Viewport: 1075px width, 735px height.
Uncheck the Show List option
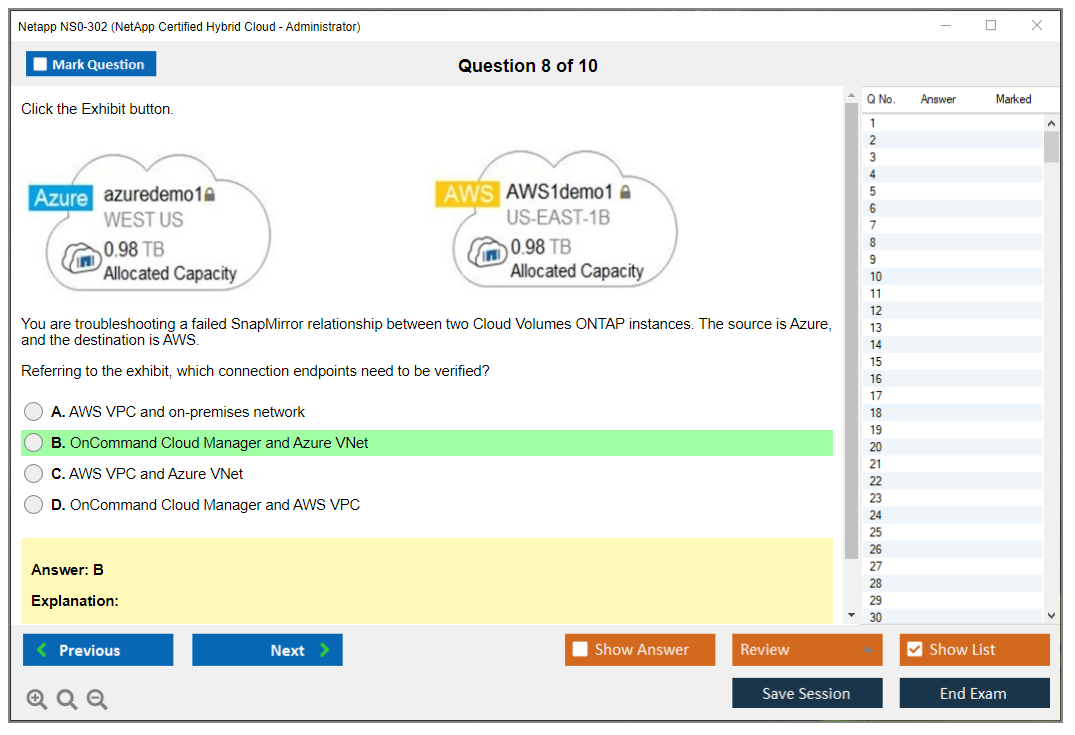click(914, 650)
